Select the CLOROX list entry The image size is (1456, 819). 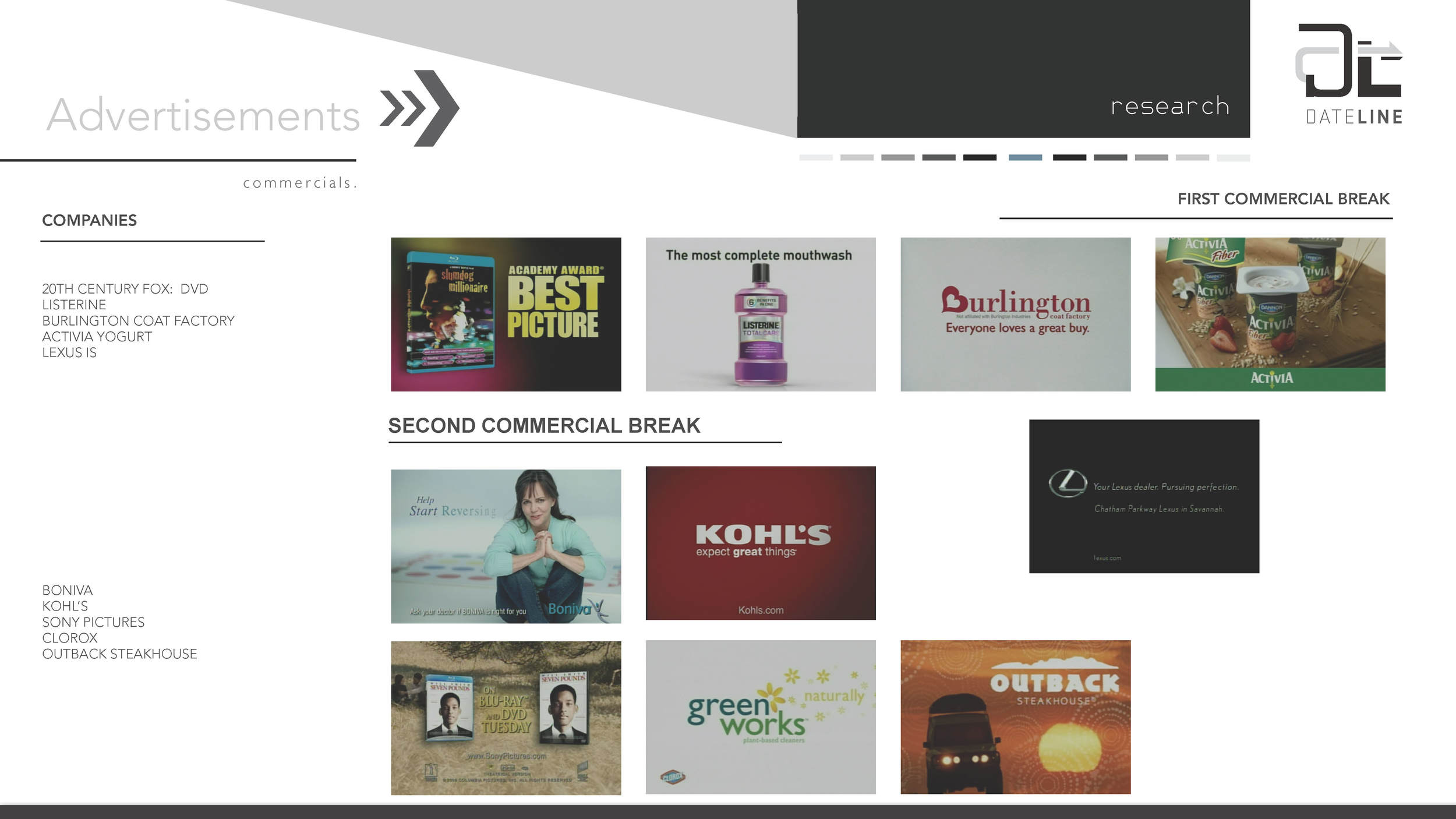69,638
